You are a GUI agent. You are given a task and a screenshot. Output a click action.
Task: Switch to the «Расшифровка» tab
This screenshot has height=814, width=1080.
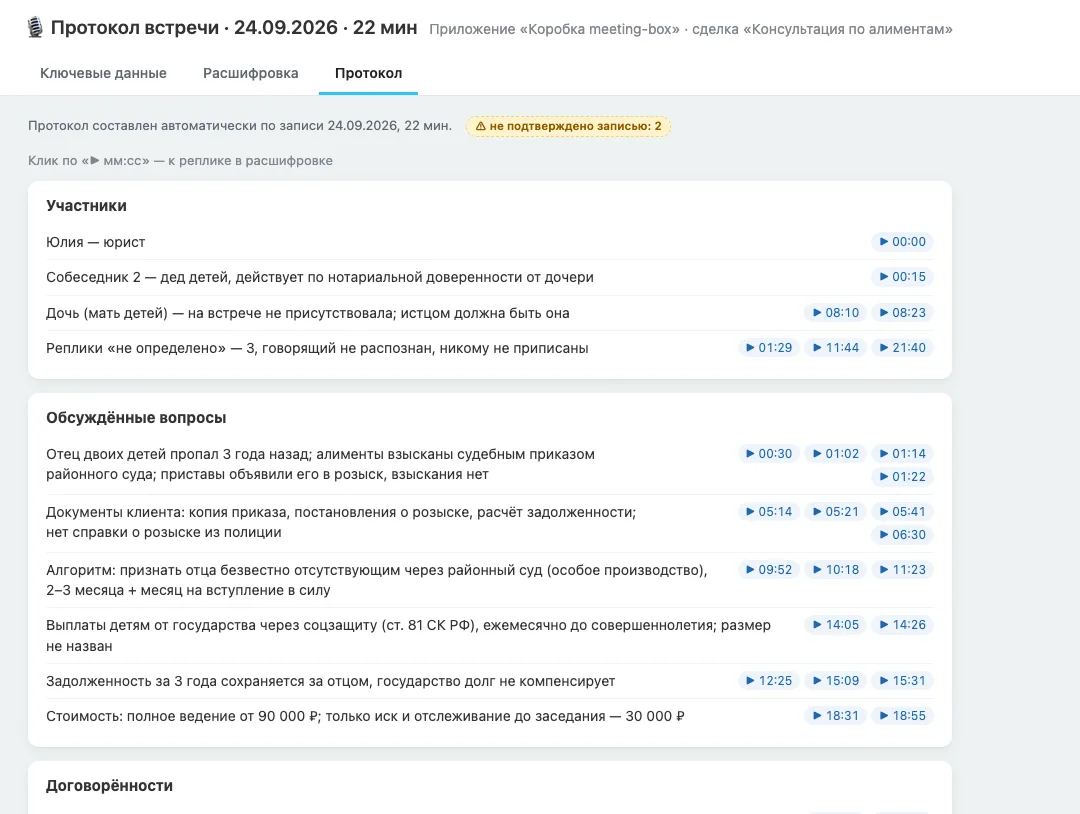[x=251, y=73]
